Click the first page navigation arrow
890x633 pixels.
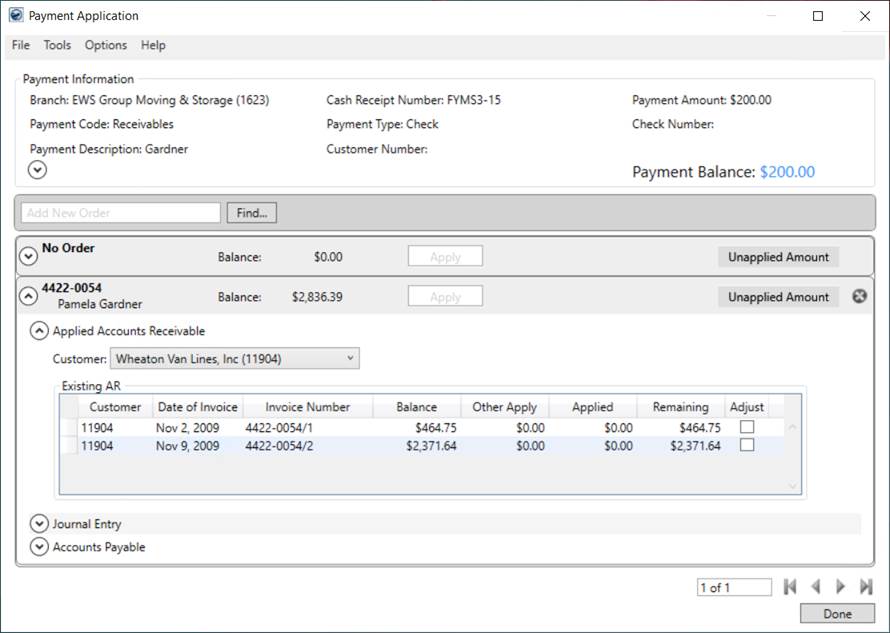click(790, 587)
